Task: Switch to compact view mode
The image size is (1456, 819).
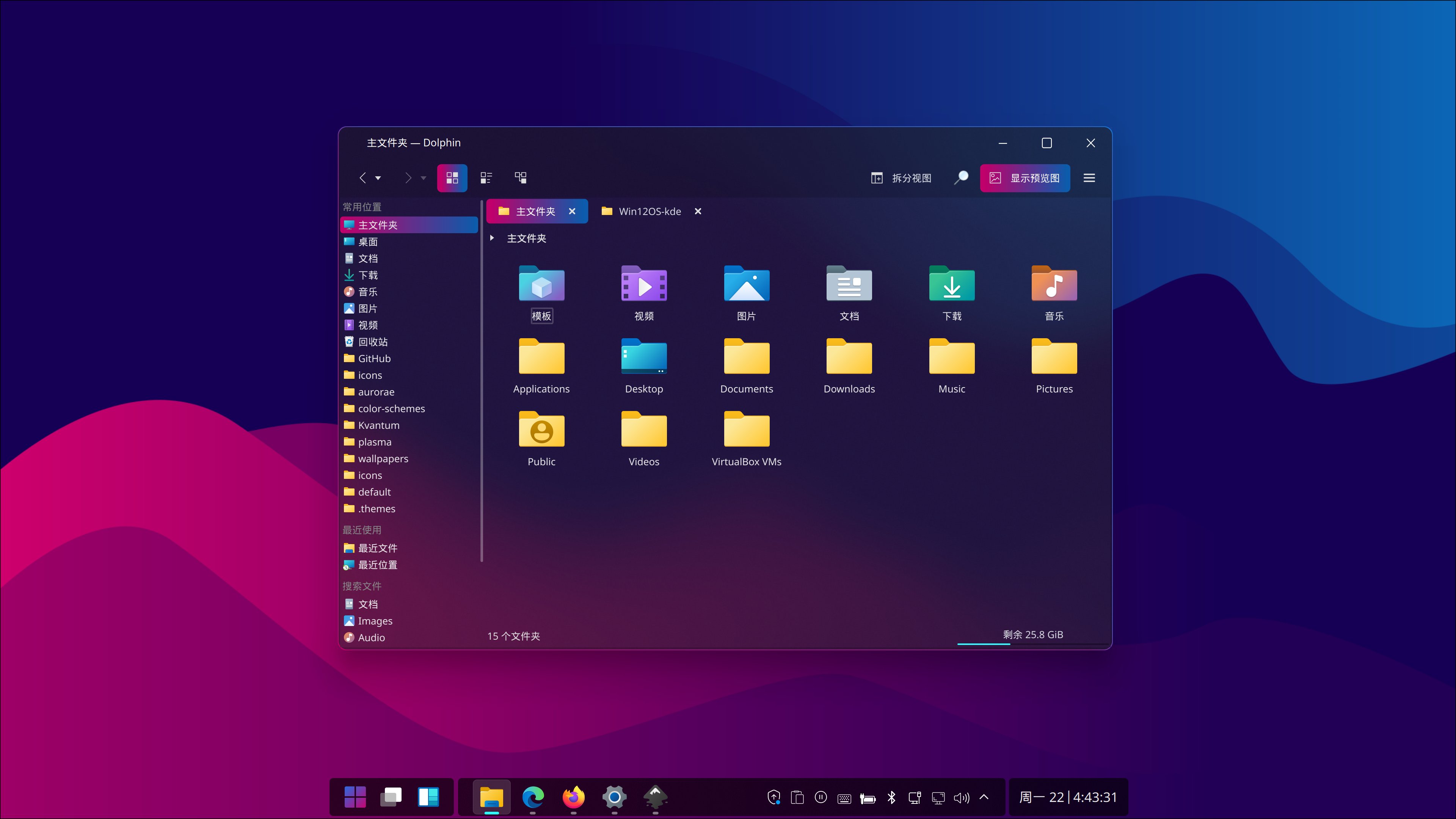Action: (486, 178)
